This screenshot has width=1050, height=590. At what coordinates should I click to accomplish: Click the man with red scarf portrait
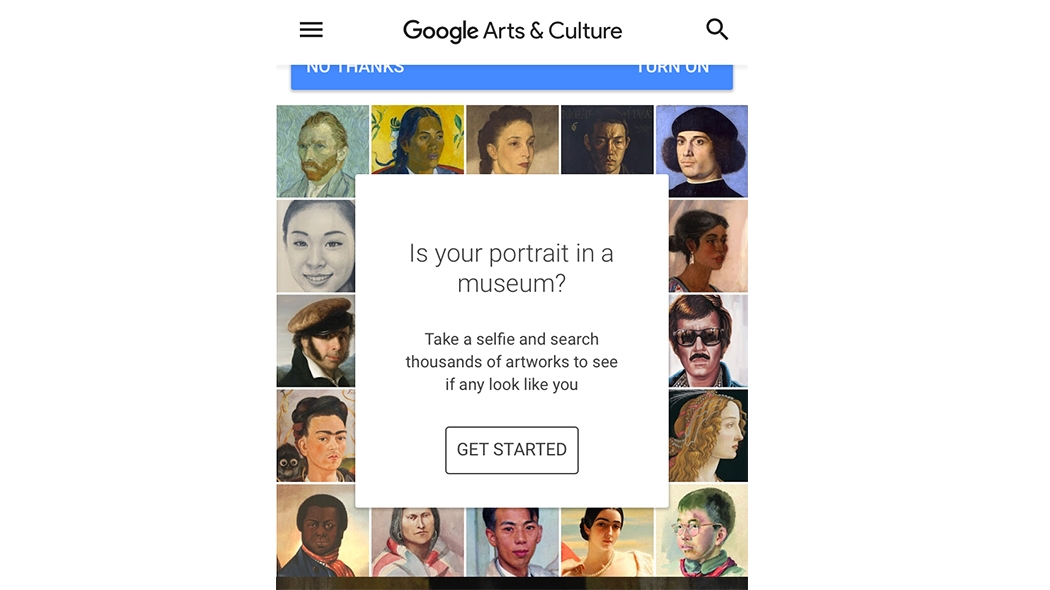(322, 530)
